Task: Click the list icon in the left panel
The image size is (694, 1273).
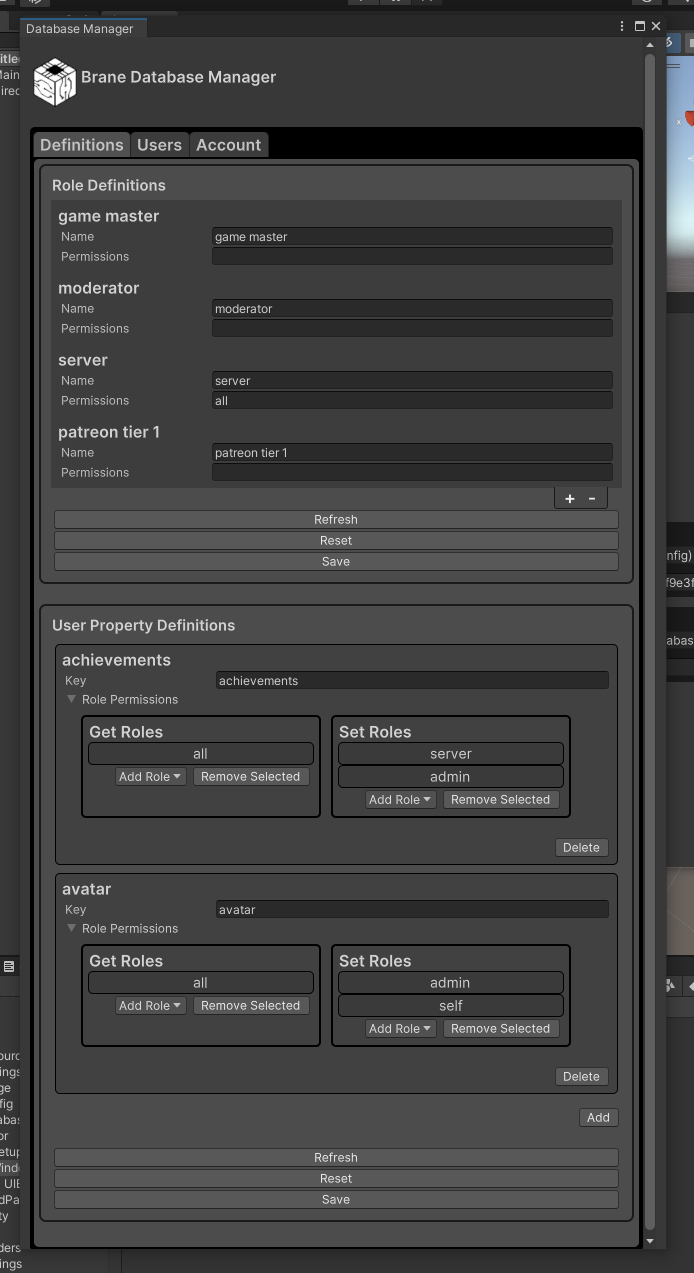Action: tap(9, 966)
